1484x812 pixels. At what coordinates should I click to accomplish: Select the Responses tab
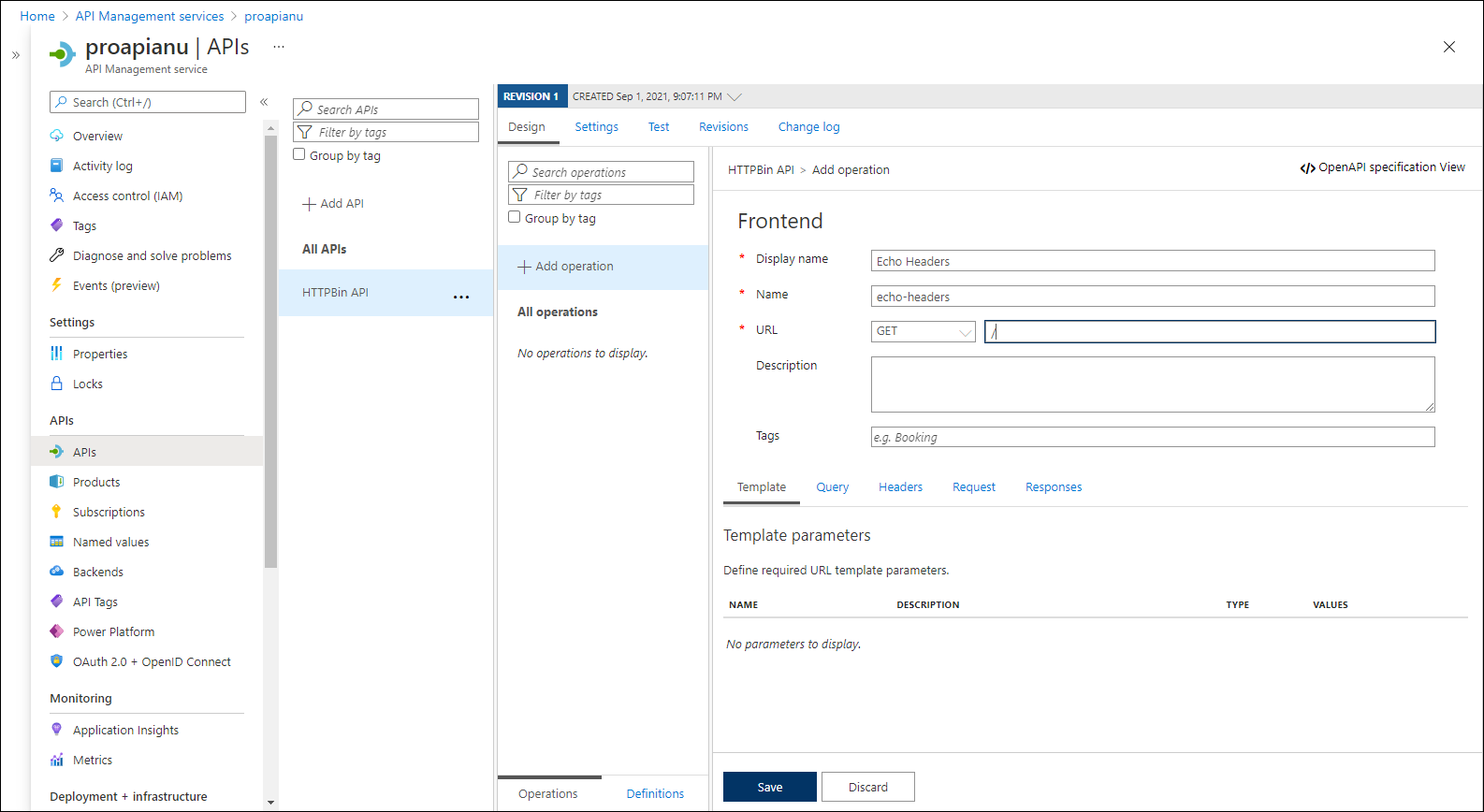pos(1054,487)
